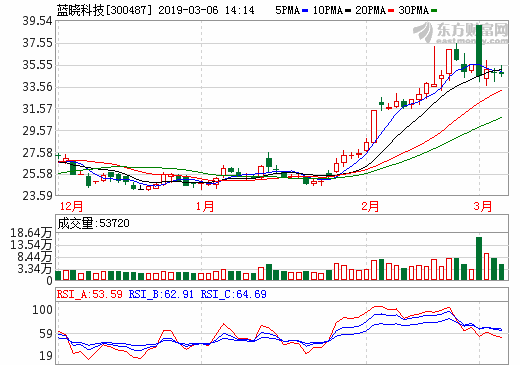This screenshot has width=520, height=365.
Task: Click the tall red candlestick starting February's rally
Action: tap(374, 126)
